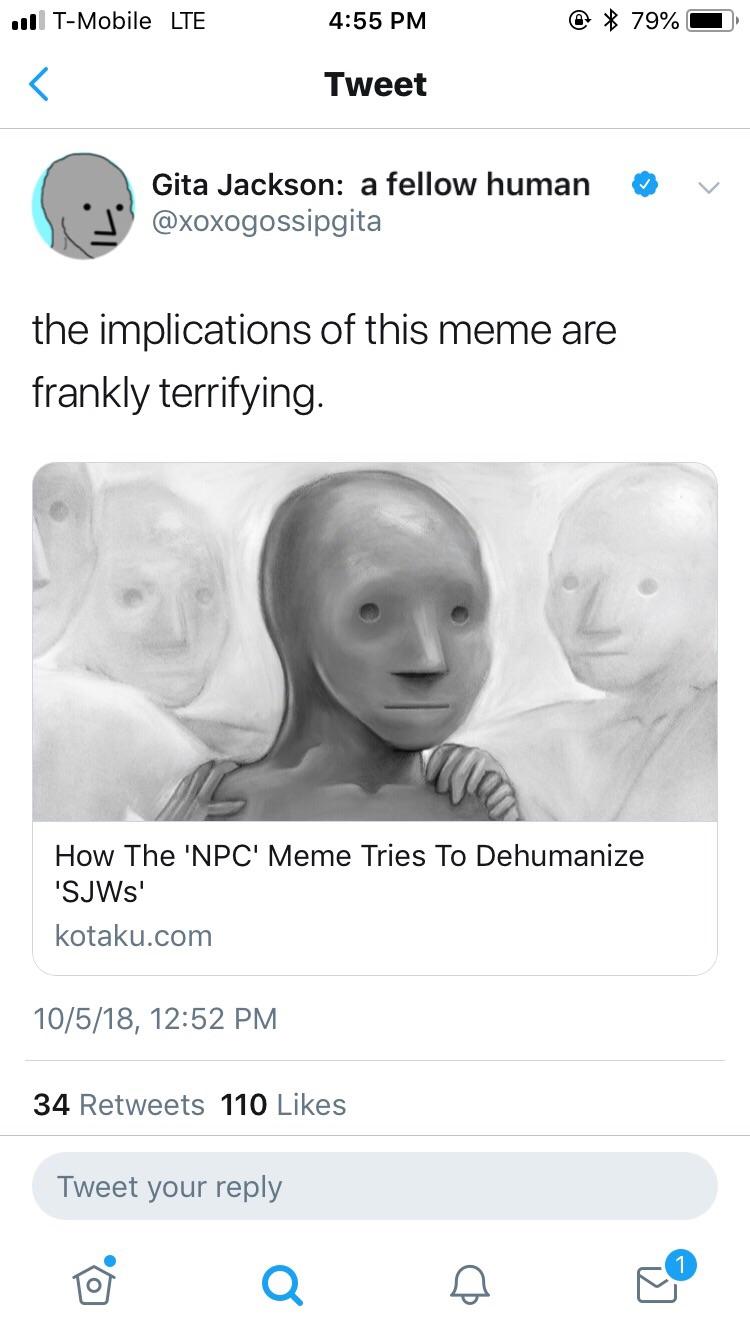The height and width of the screenshot is (1334, 750).
Task: Tap the back arrow icon
Action: coord(38,84)
